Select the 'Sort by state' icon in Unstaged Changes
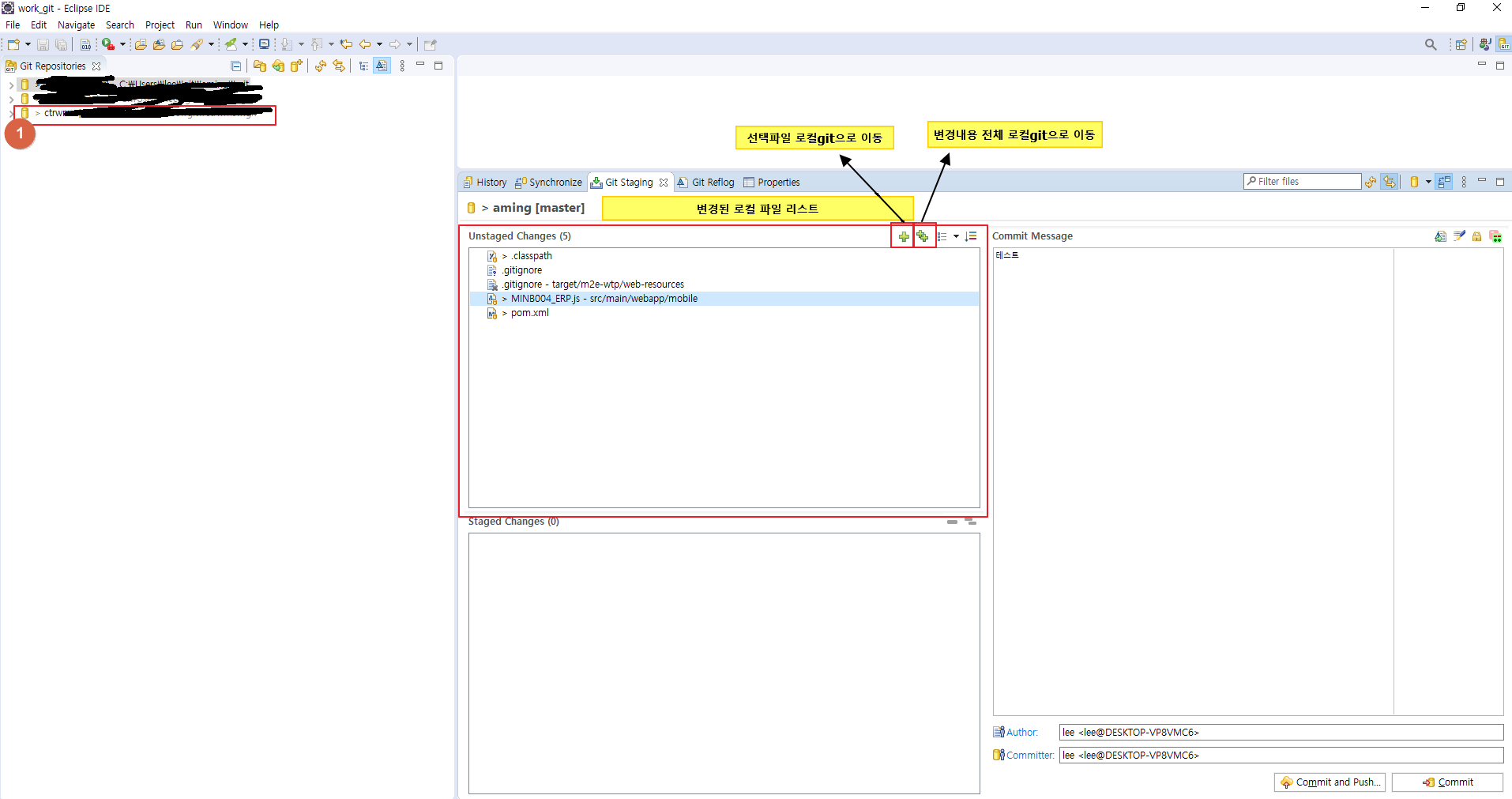1512x799 pixels. click(971, 236)
